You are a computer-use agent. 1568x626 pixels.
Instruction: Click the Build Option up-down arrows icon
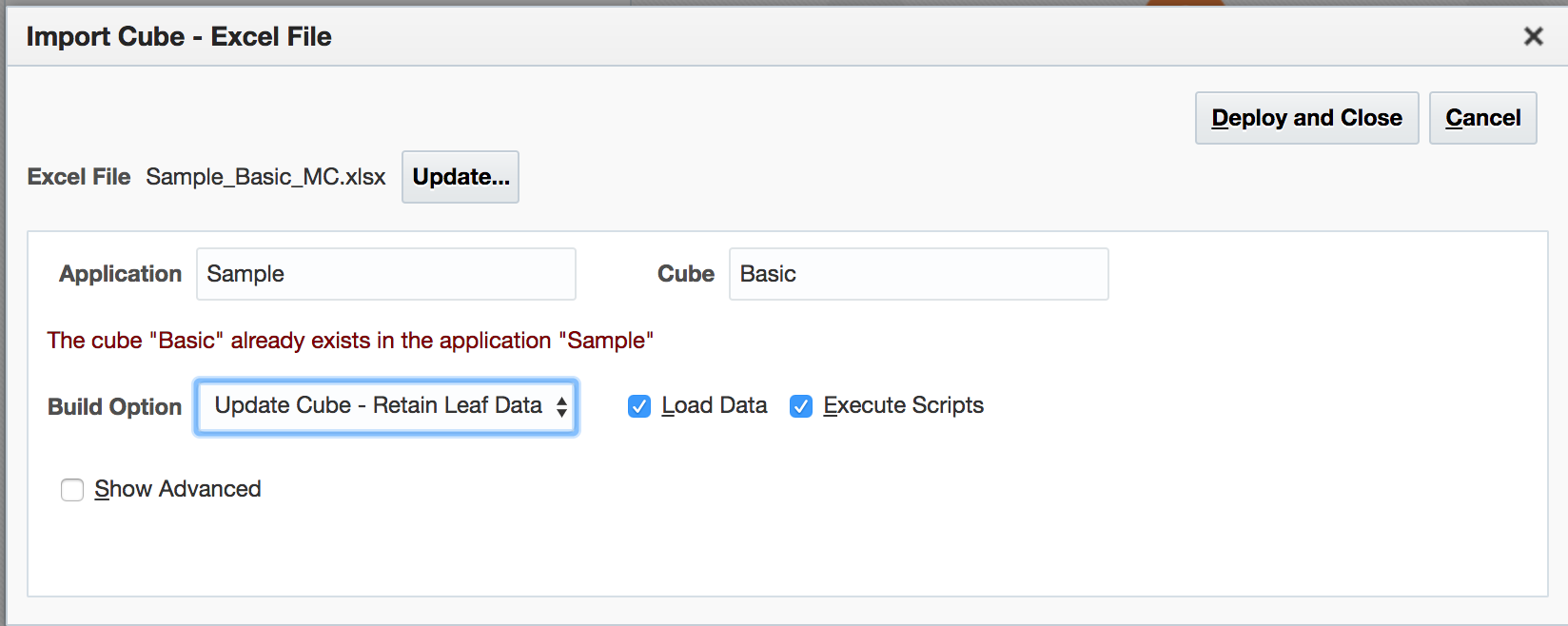tap(562, 407)
